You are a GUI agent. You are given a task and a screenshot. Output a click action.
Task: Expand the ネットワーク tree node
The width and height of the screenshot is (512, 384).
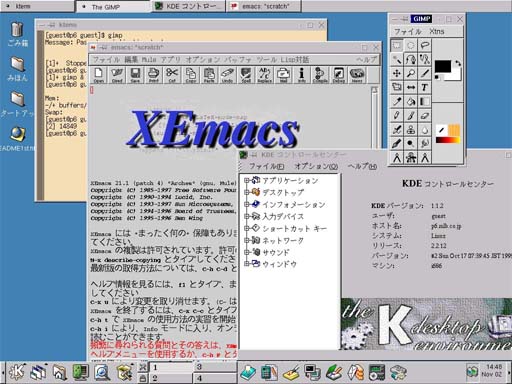(x=247, y=240)
